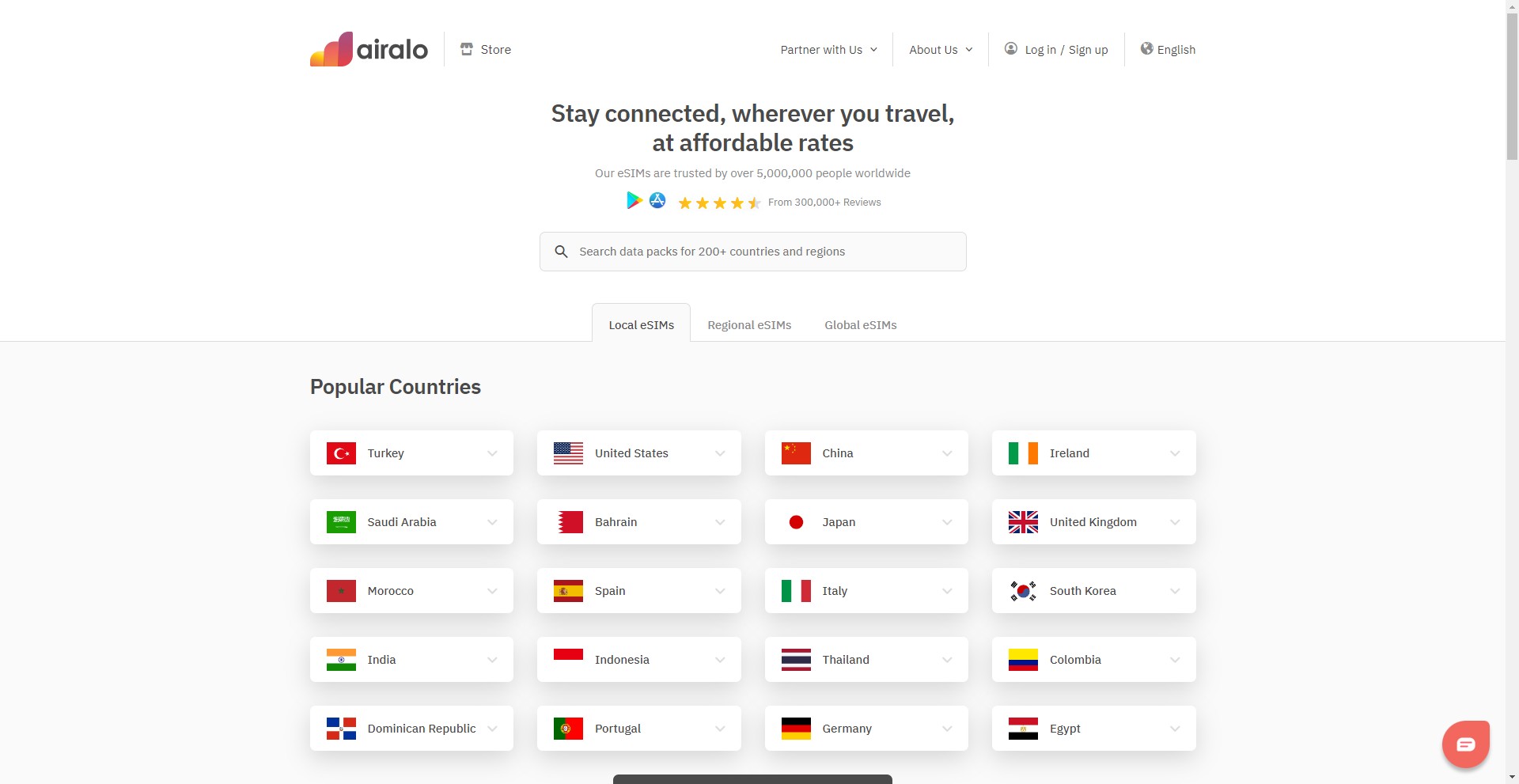Expand the Bahrain country card arrow

coord(720,522)
